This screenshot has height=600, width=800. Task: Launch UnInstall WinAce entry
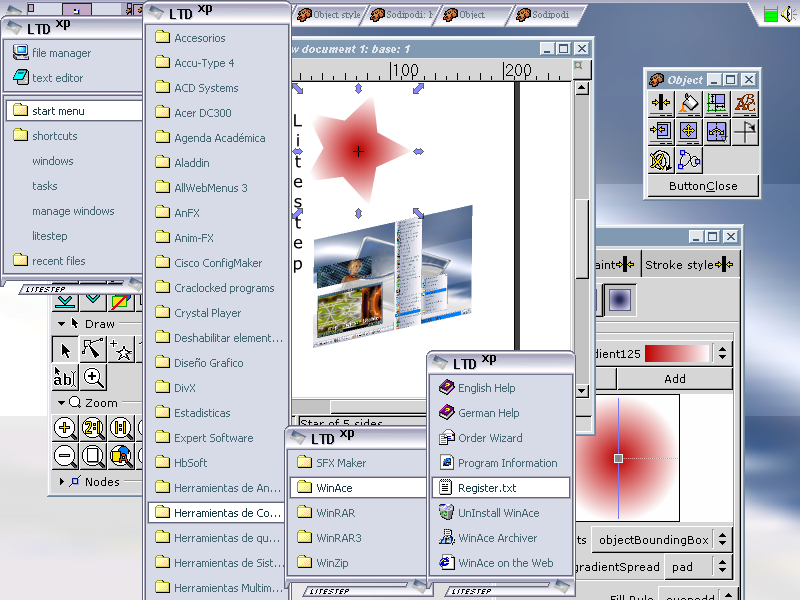coord(501,513)
